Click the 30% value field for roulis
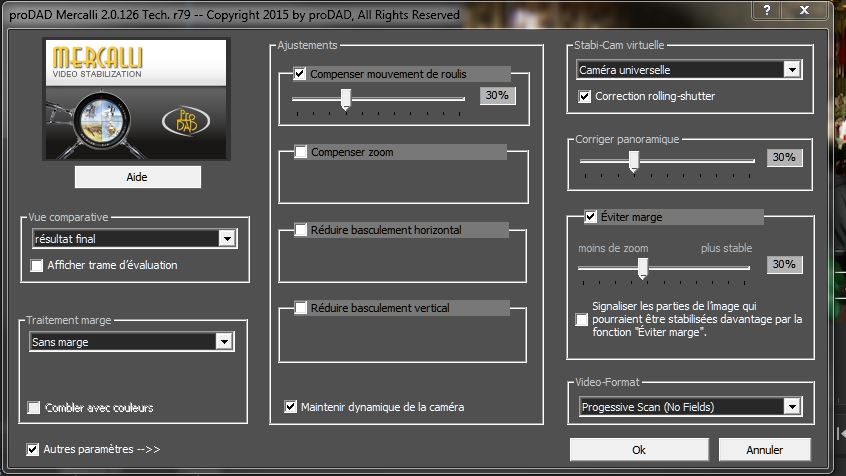Viewport: 846px width, 476px height. 497,96
